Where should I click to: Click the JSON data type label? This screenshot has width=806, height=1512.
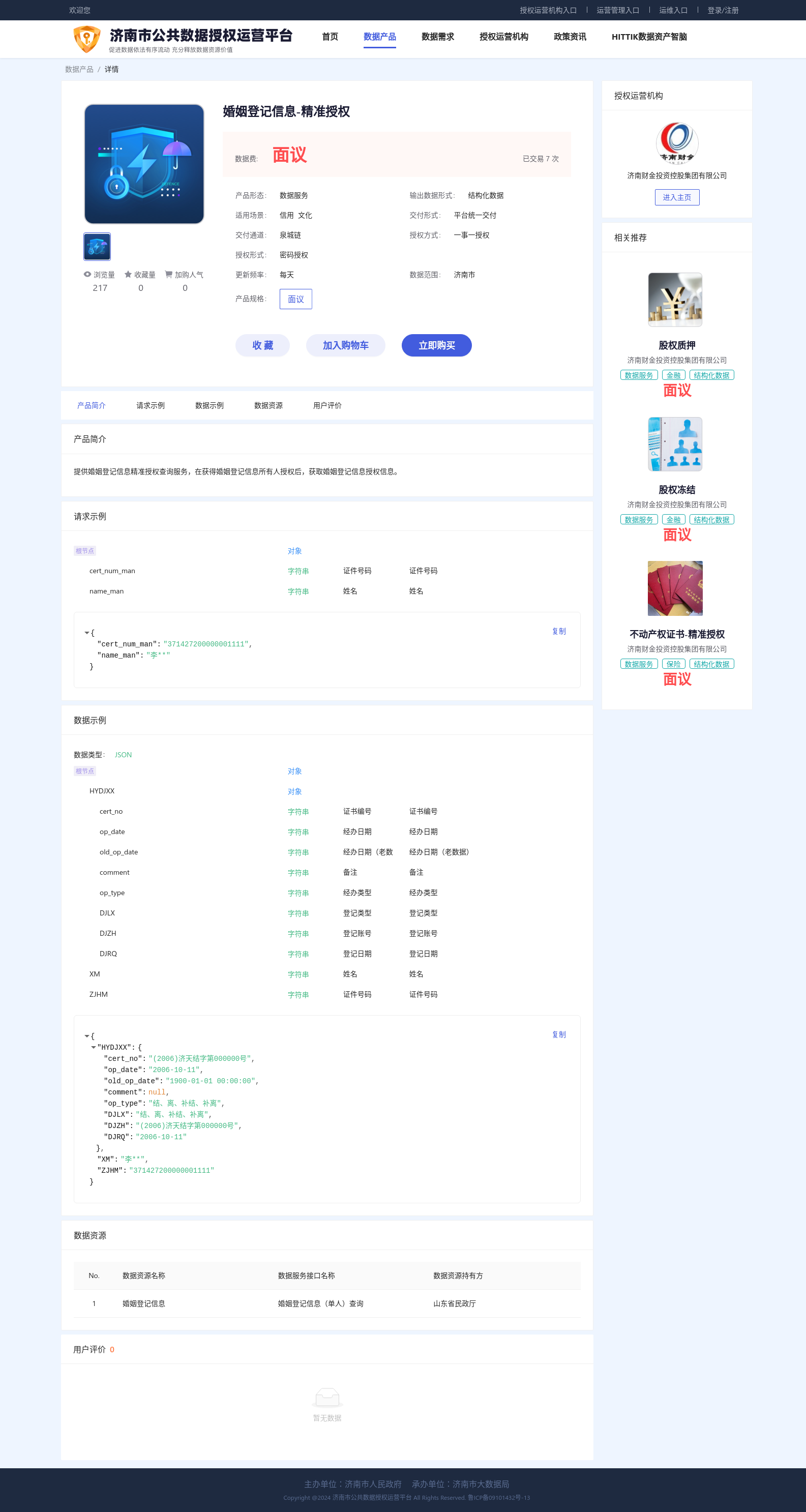pyautogui.click(x=123, y=755)
